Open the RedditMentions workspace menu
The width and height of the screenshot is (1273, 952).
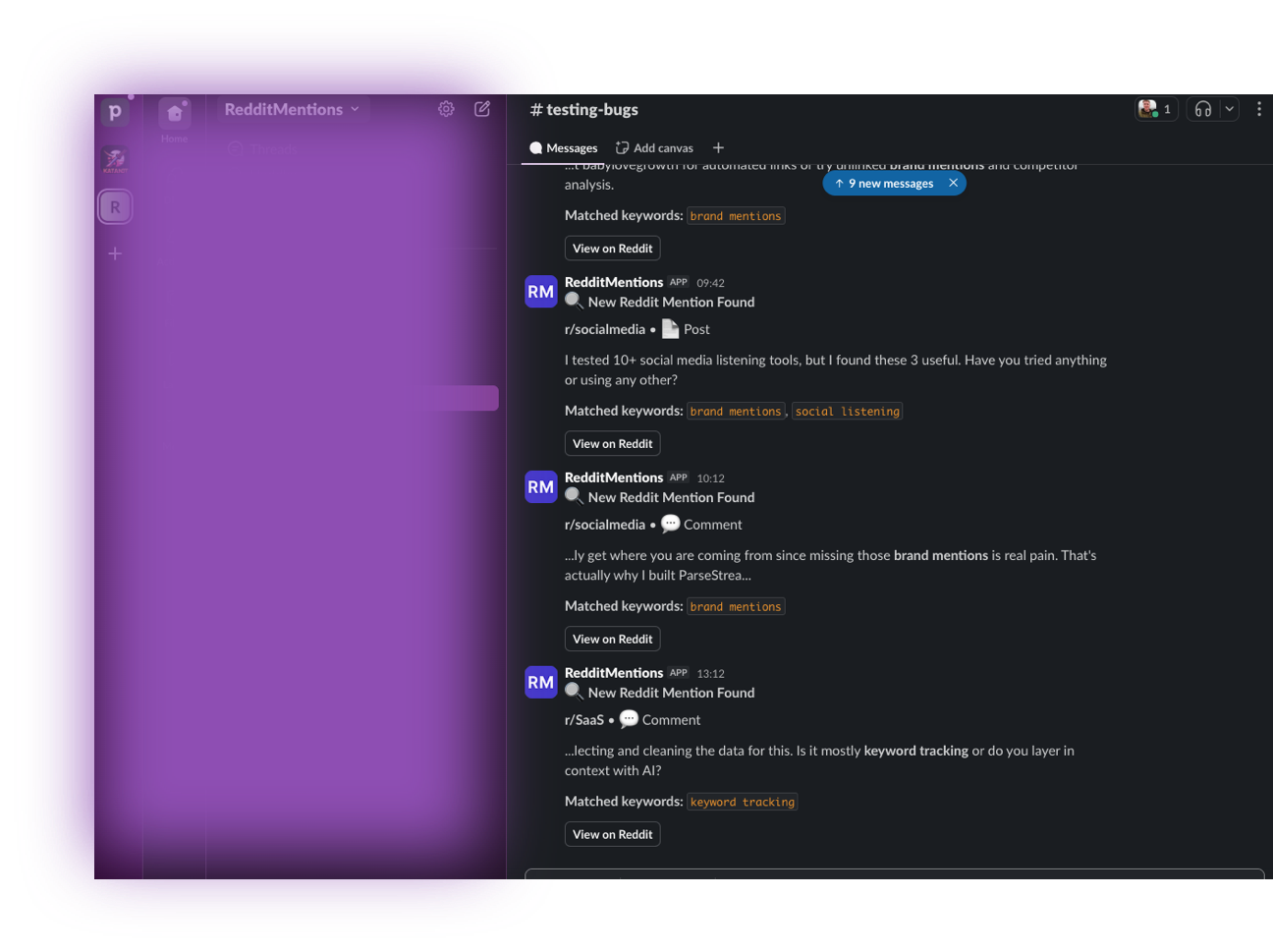coord(292,109)
